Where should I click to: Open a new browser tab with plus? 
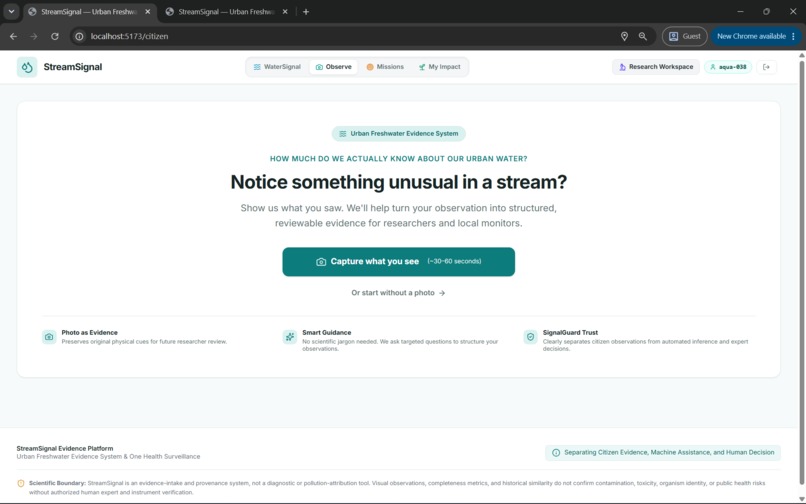tap(306, 12)
